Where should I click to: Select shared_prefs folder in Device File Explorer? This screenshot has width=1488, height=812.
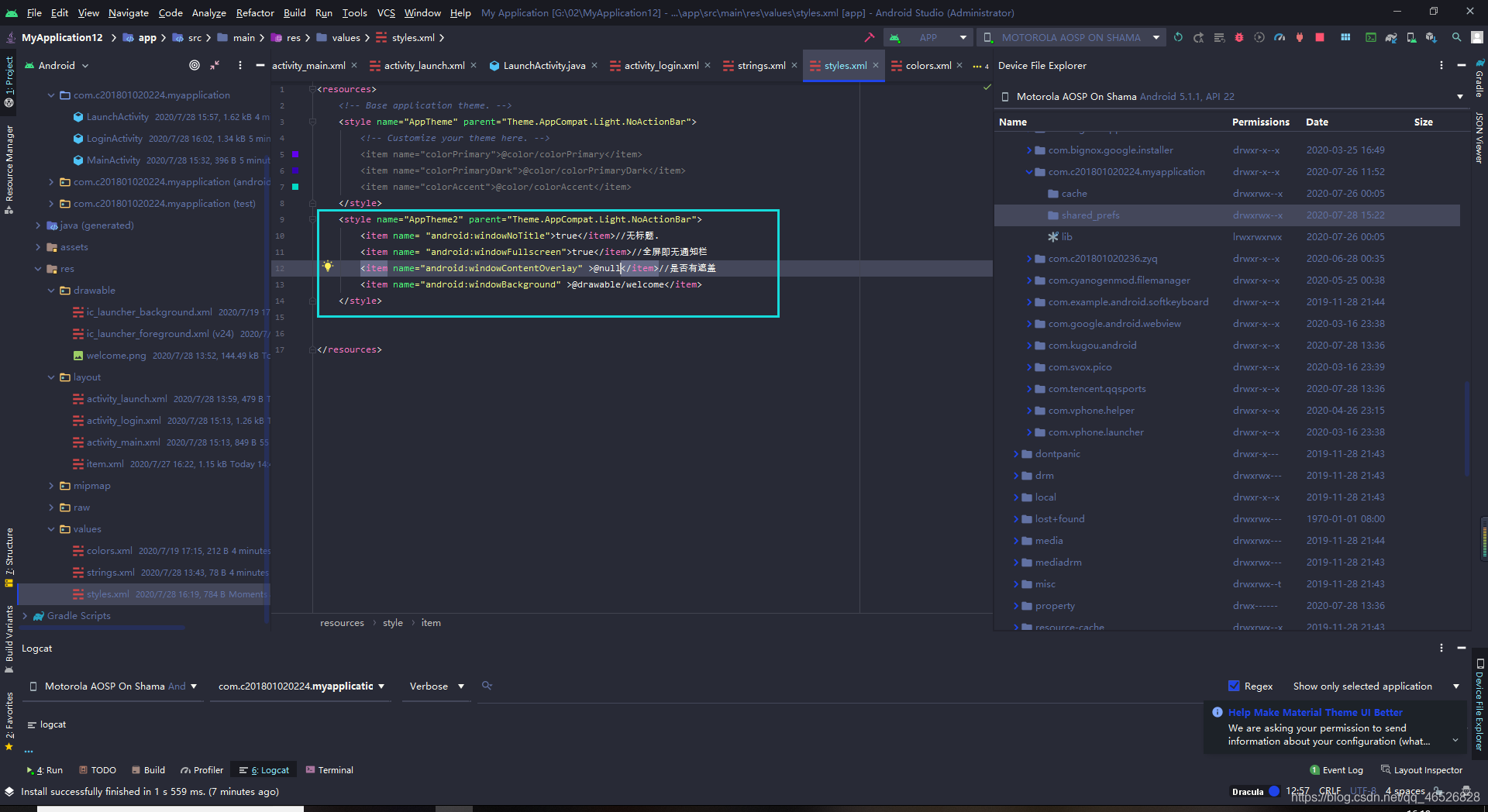1227,215
